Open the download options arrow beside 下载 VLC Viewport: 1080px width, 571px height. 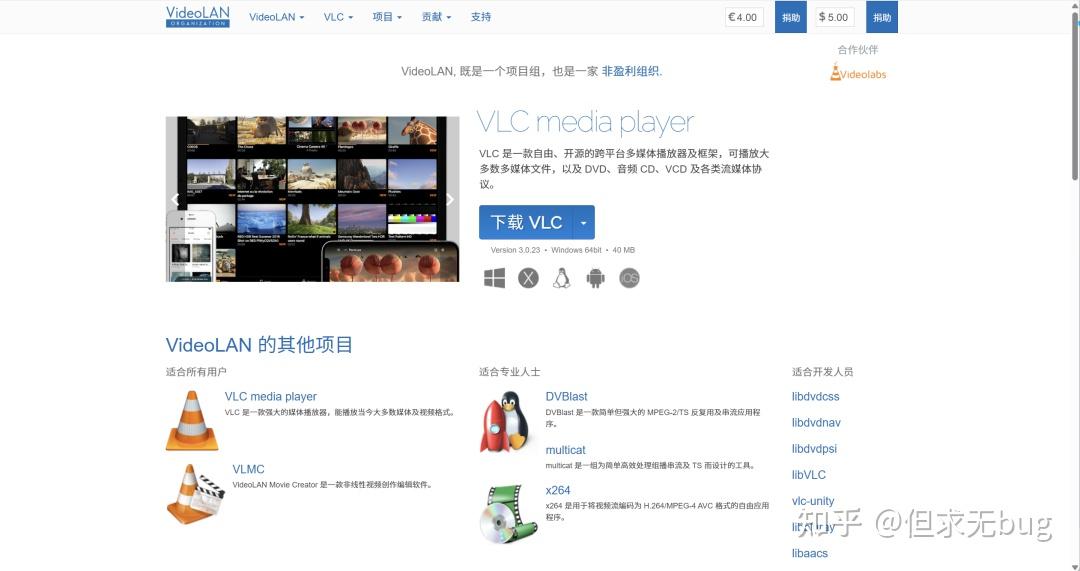583,222
